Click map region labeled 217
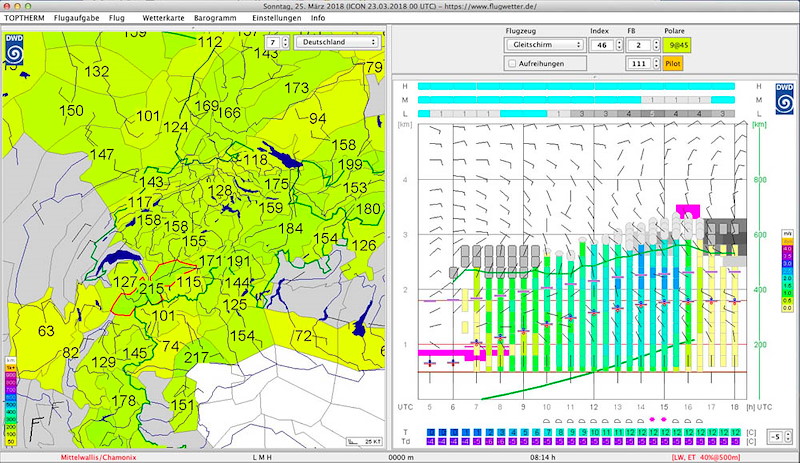Image resolution: width=800 pixels, height=463 pixels. (196, 357)
